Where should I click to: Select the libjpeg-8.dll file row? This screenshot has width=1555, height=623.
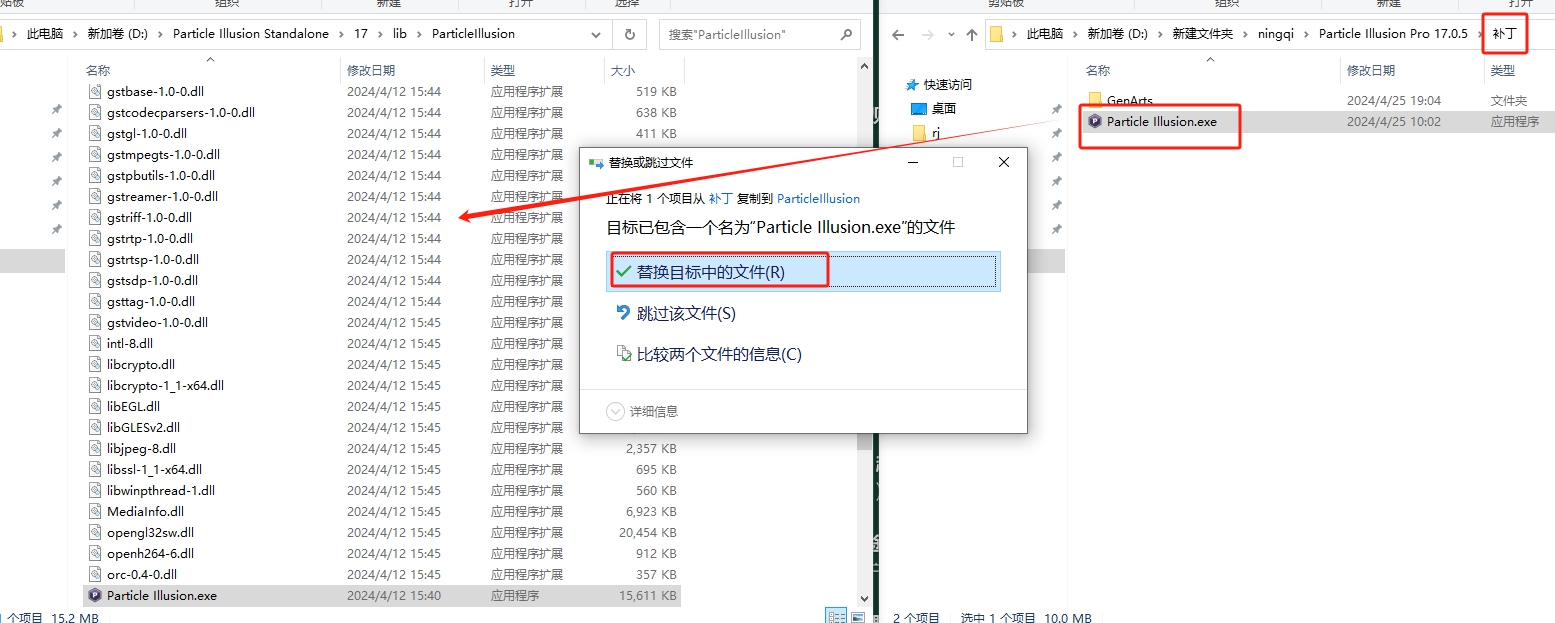[381, 448]
